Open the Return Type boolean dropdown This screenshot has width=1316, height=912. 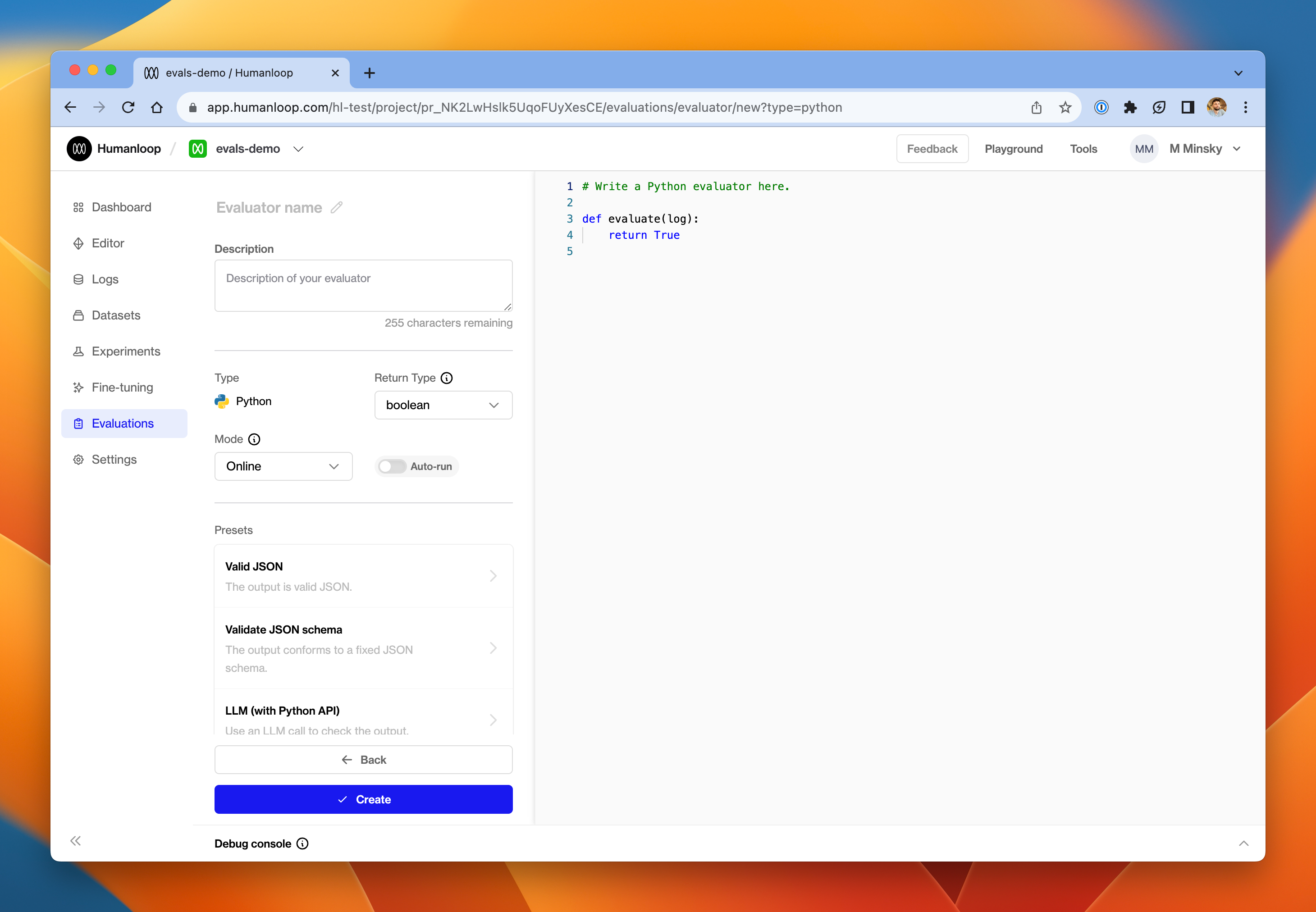(x=443, y=405)
